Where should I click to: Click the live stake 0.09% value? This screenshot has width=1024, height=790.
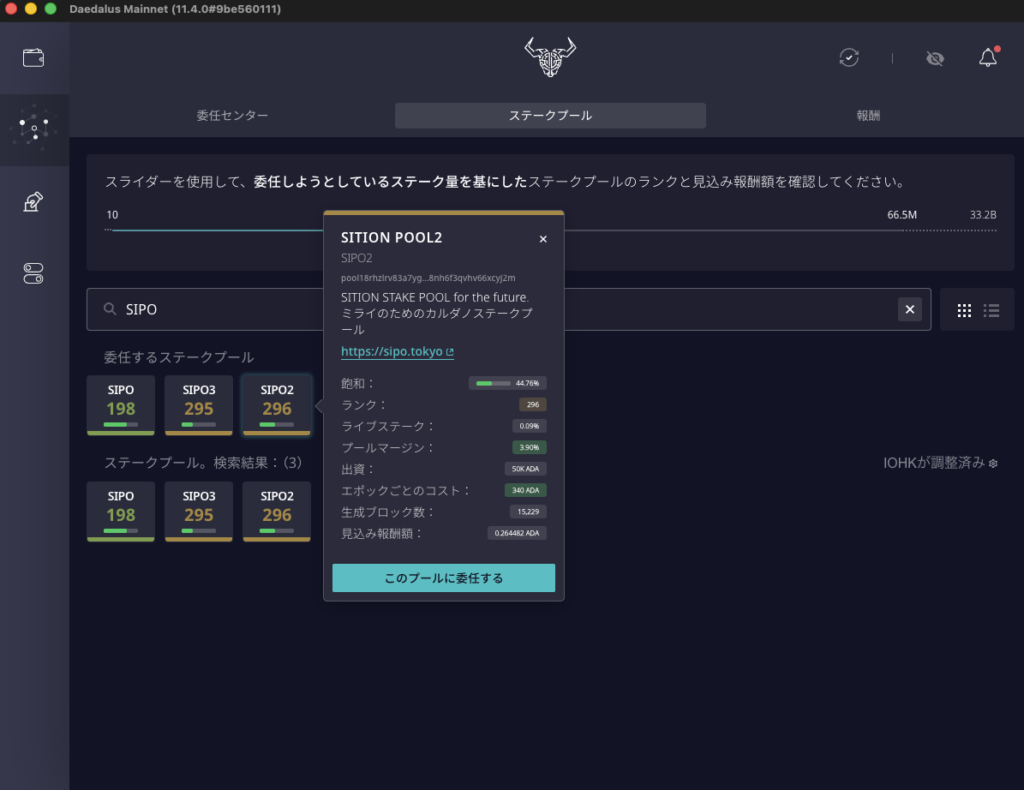point(529,426)
